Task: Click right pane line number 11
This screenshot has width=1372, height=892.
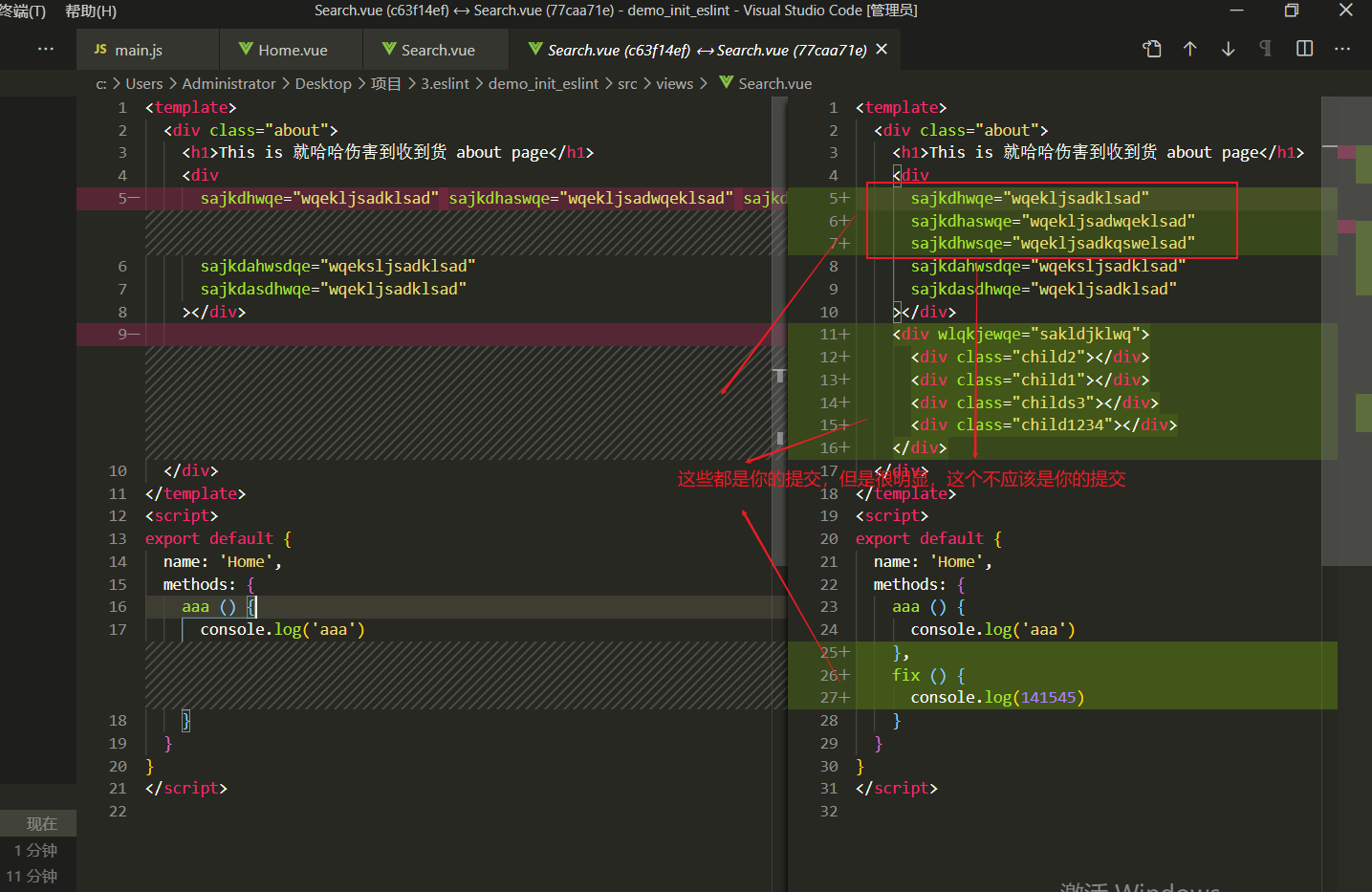Action: (829, 334)
